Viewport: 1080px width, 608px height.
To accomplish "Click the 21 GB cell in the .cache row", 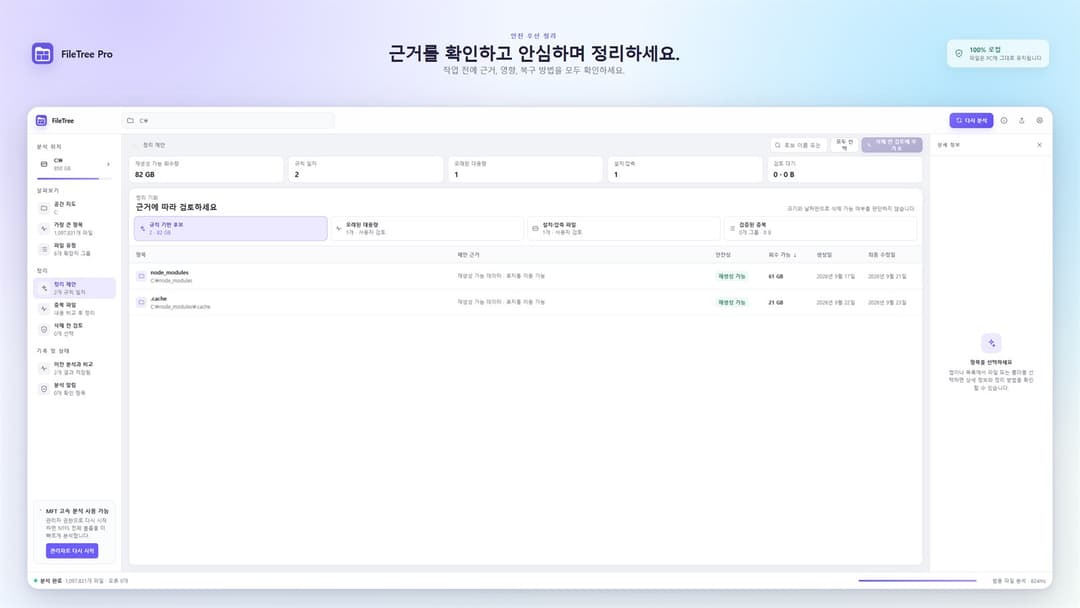I will coord(776,302).
